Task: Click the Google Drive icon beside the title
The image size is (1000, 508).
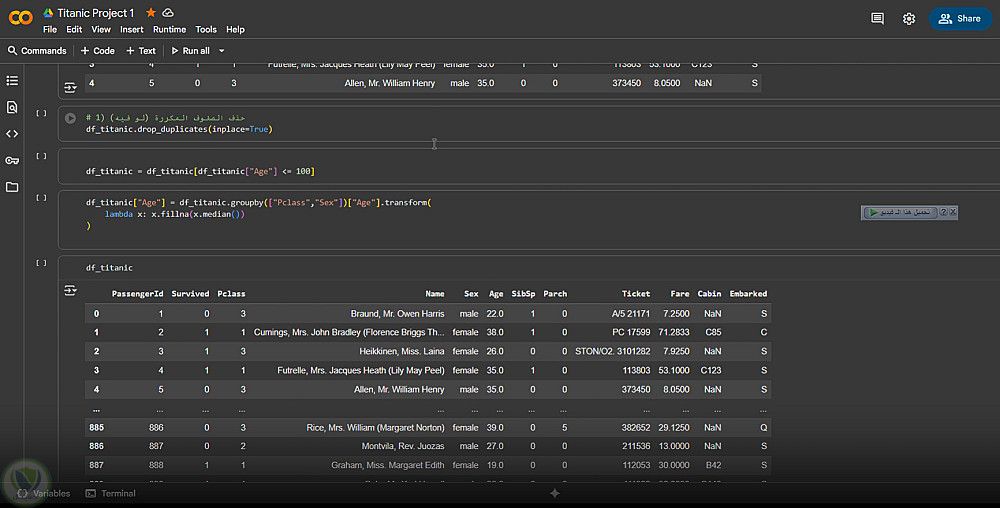Action: pyautogui.click(x=48, y=13)
